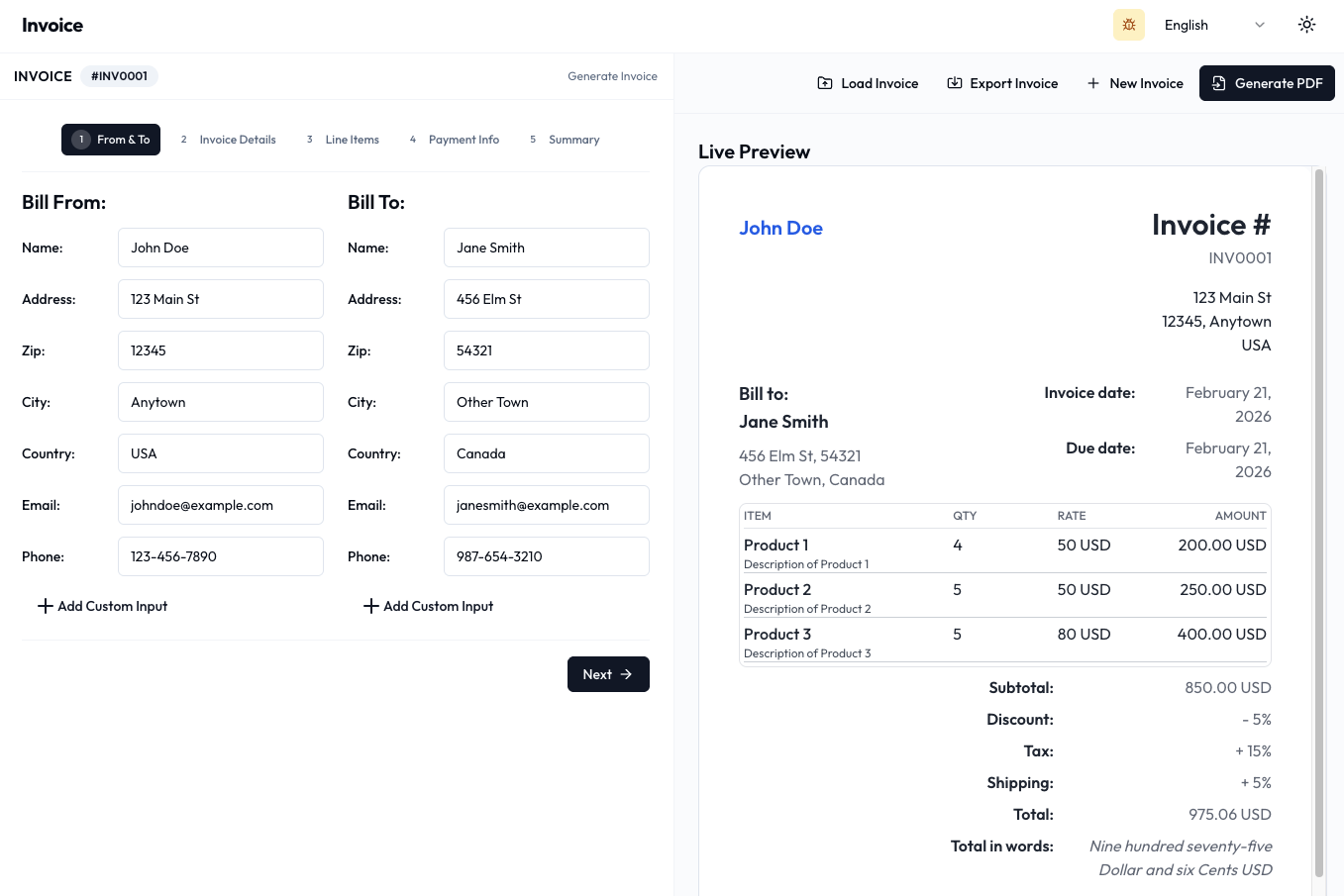The height and width of the screenshot is (896, 1344).
Task: Click Bill From Email field johndoe@example.com
Action: pyautogui.click(x=221, y=505)
